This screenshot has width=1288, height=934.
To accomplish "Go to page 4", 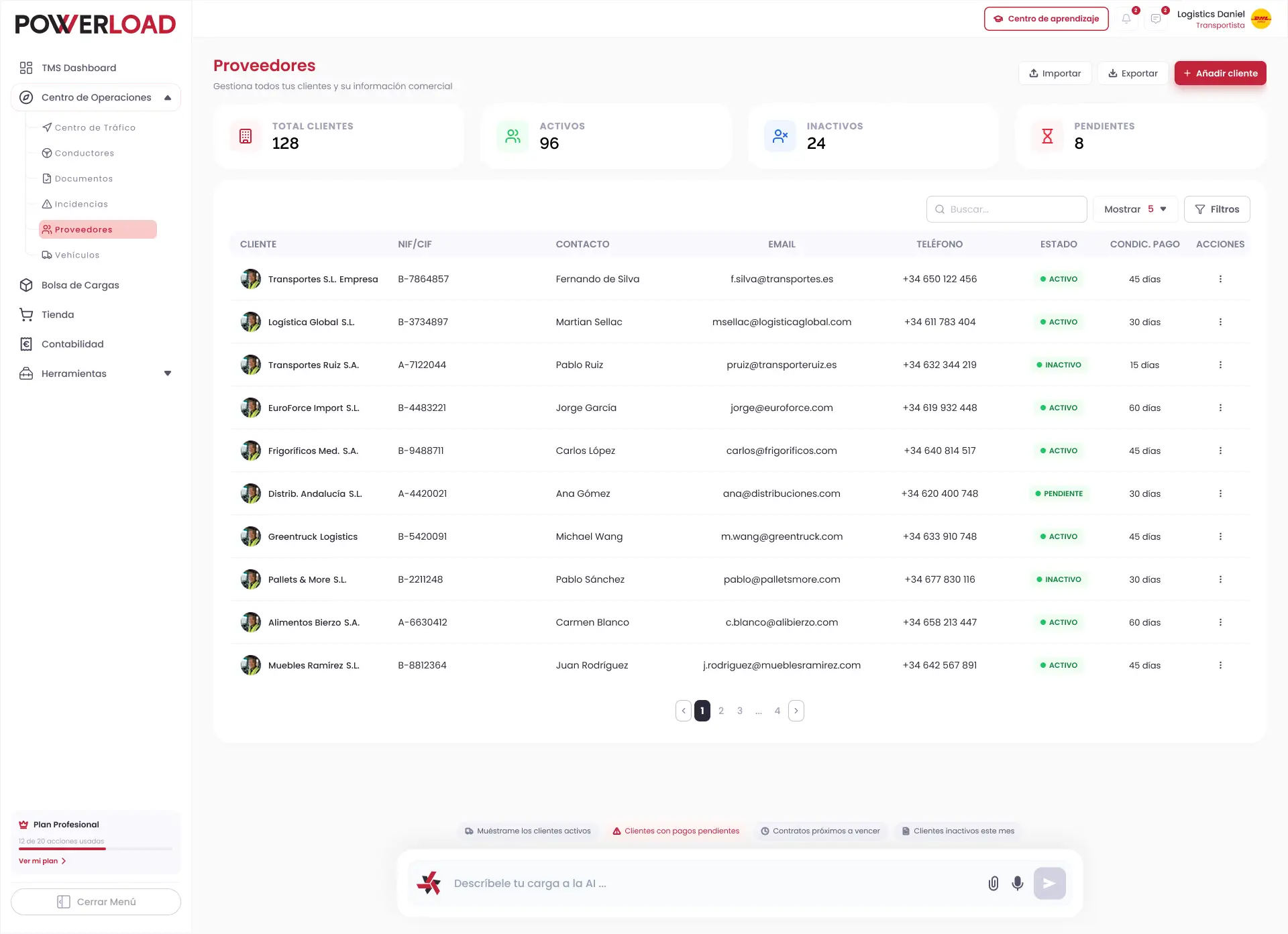I will (777, 711).
